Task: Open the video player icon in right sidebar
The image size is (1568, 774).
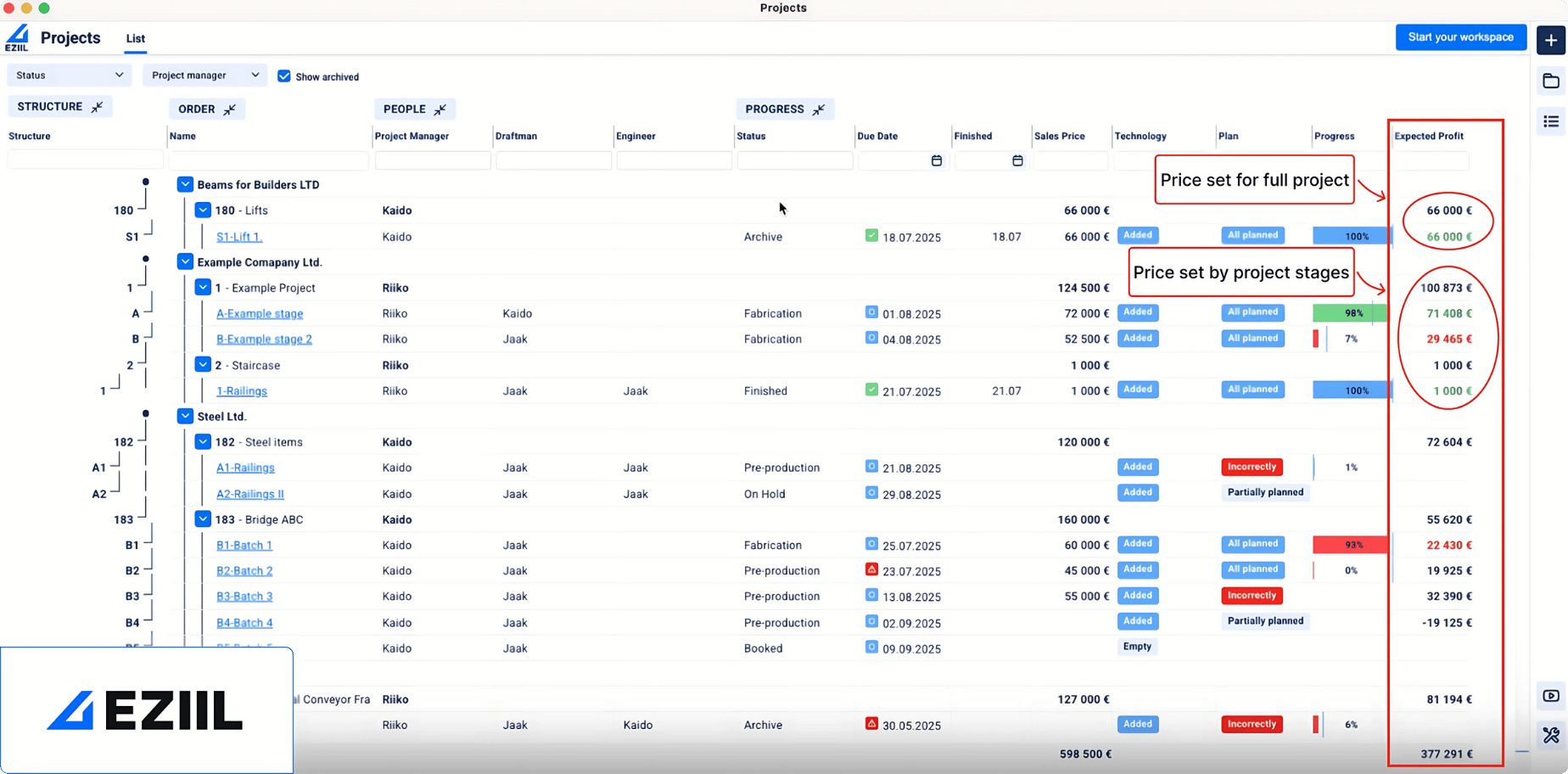Action: coord(1550,696)
